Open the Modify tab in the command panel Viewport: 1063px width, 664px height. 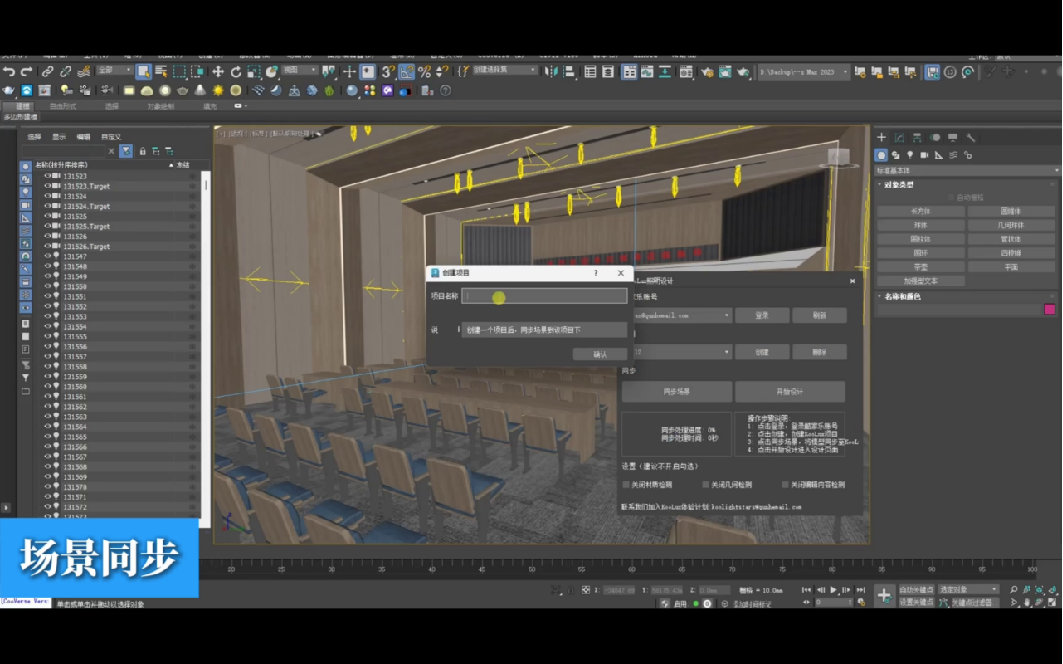(899, 138)
